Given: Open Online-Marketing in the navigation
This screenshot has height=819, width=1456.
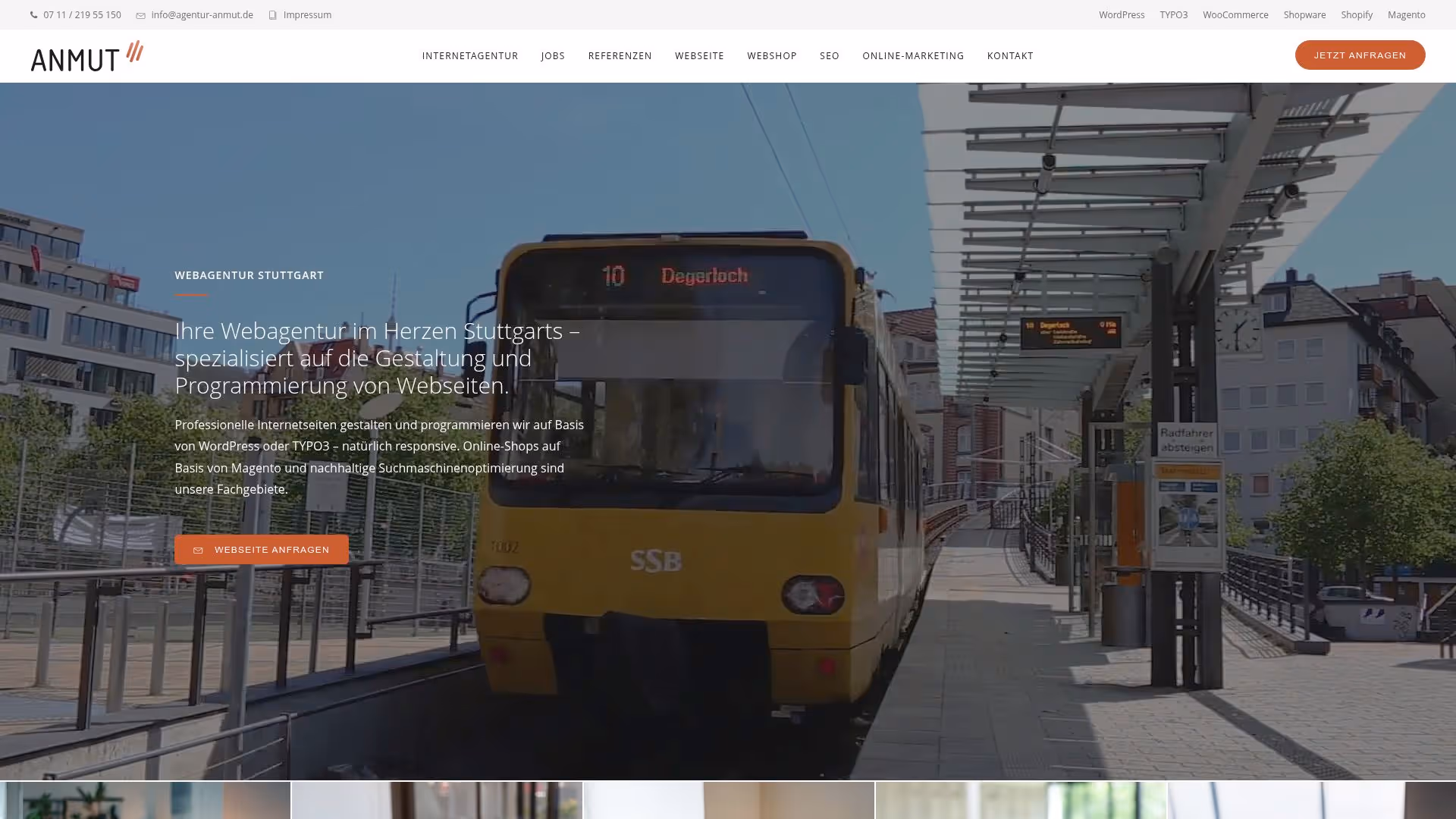Looking at the screenshot, I should (913, 56).
